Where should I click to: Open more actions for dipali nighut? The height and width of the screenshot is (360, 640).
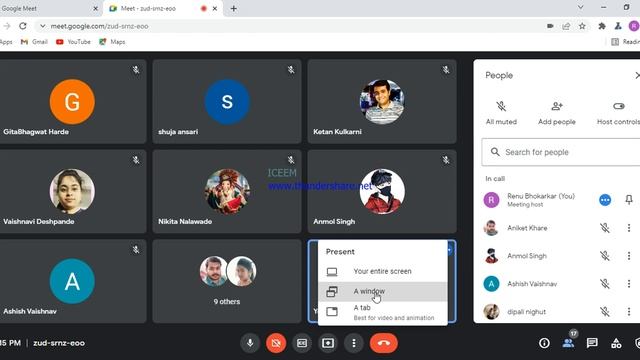[629, 311]
